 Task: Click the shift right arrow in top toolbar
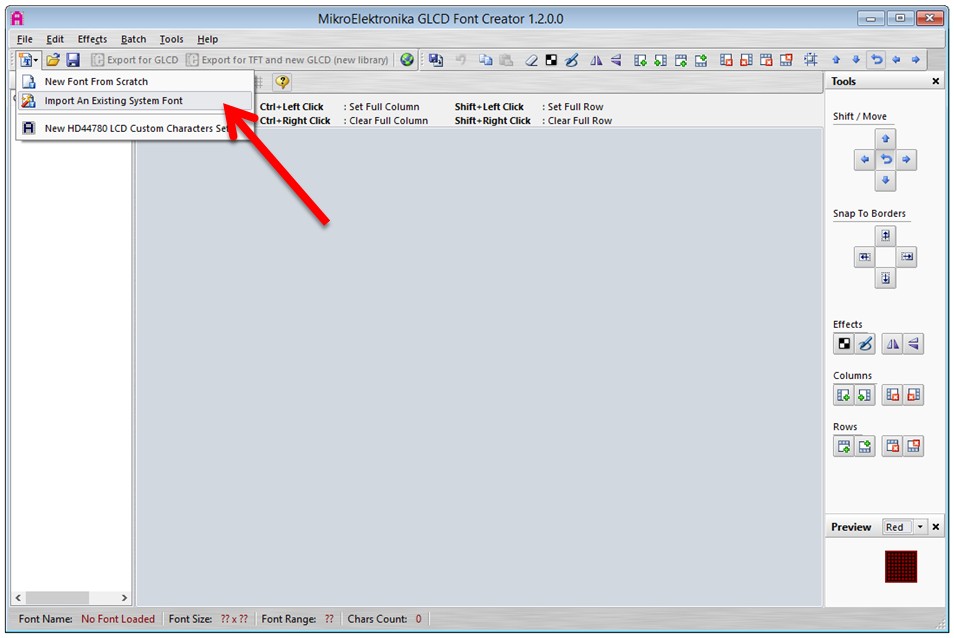916,60
